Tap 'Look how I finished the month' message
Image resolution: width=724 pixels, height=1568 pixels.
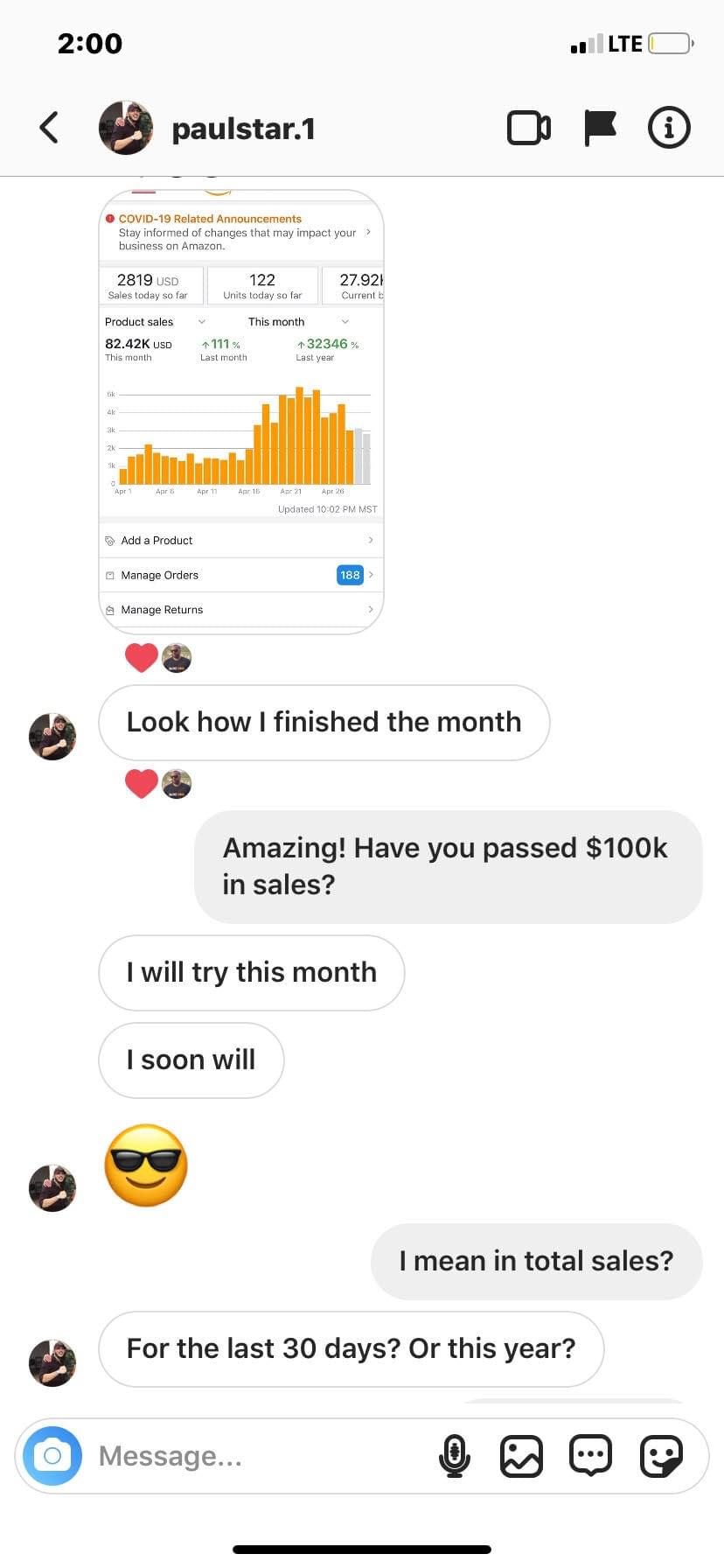pos(324,723)
